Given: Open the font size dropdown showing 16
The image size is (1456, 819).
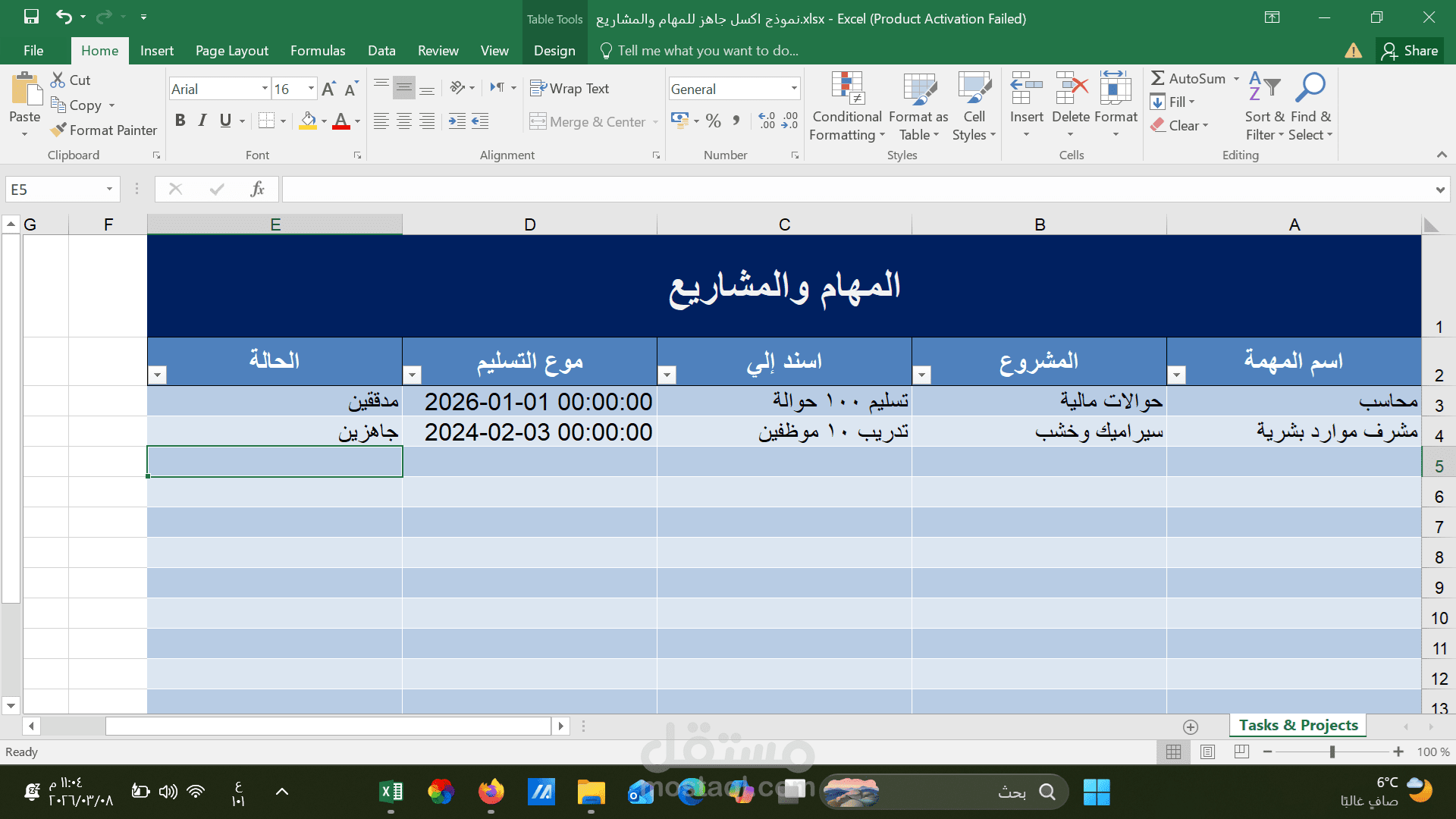Looking at the screenshot, I should [311, 89].
